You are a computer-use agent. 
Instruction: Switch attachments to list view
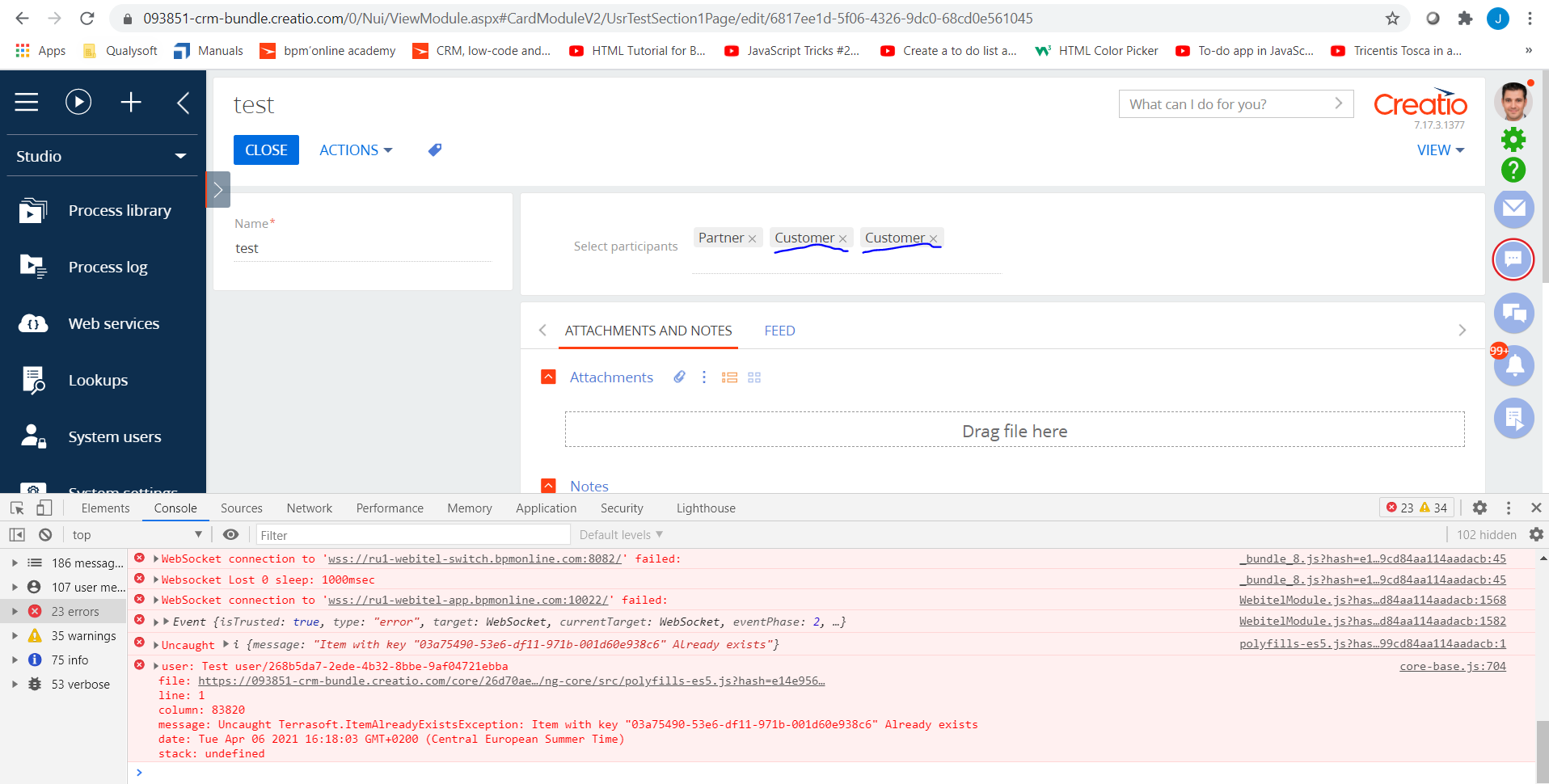coord(729,377)
